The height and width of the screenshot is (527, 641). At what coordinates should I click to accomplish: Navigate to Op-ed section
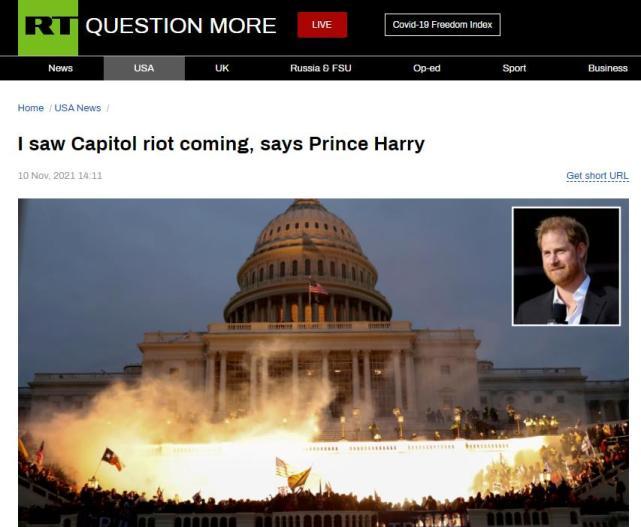tap(426, 68)
